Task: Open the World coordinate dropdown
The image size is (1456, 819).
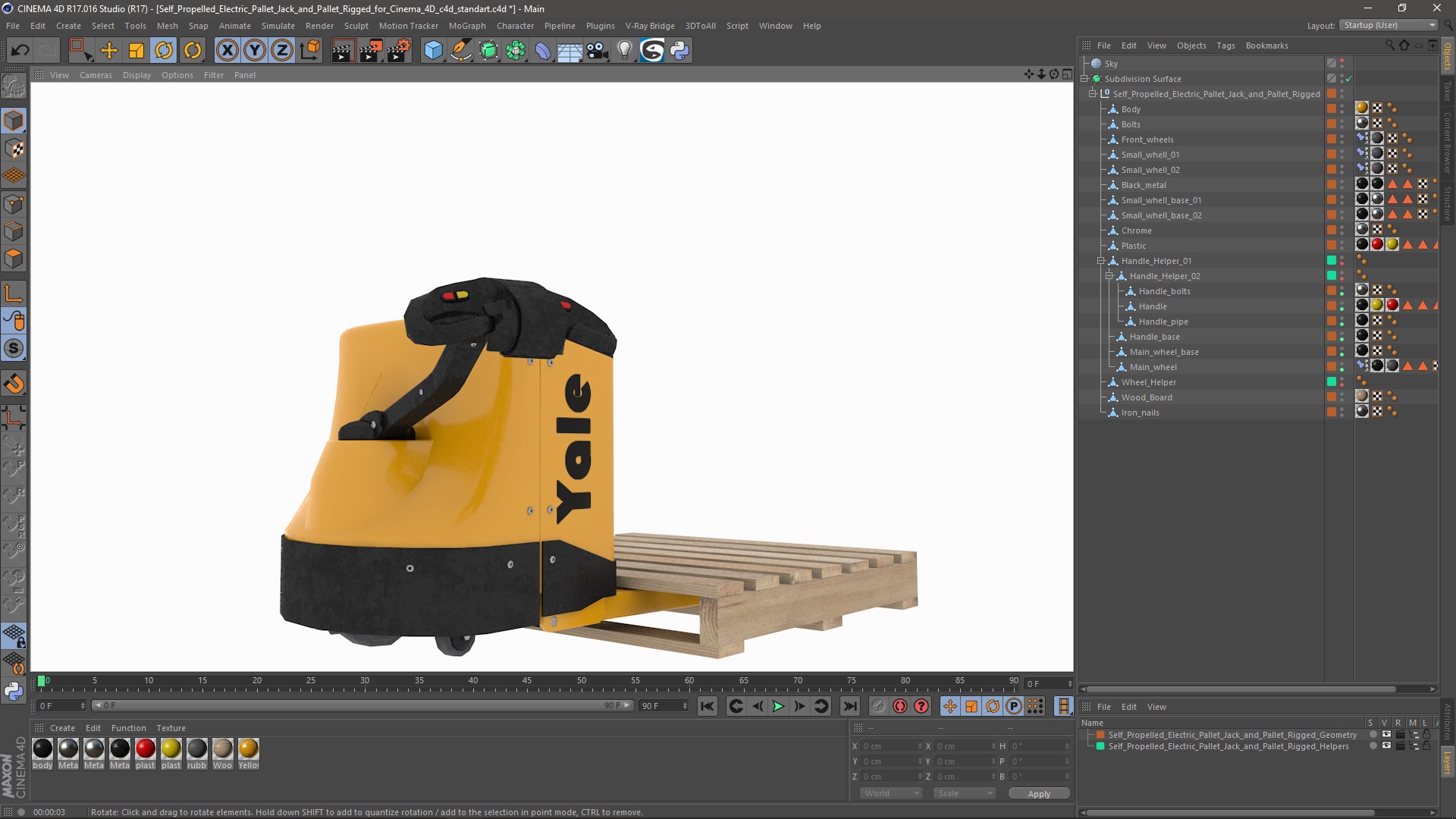Action: click(890, 793)
